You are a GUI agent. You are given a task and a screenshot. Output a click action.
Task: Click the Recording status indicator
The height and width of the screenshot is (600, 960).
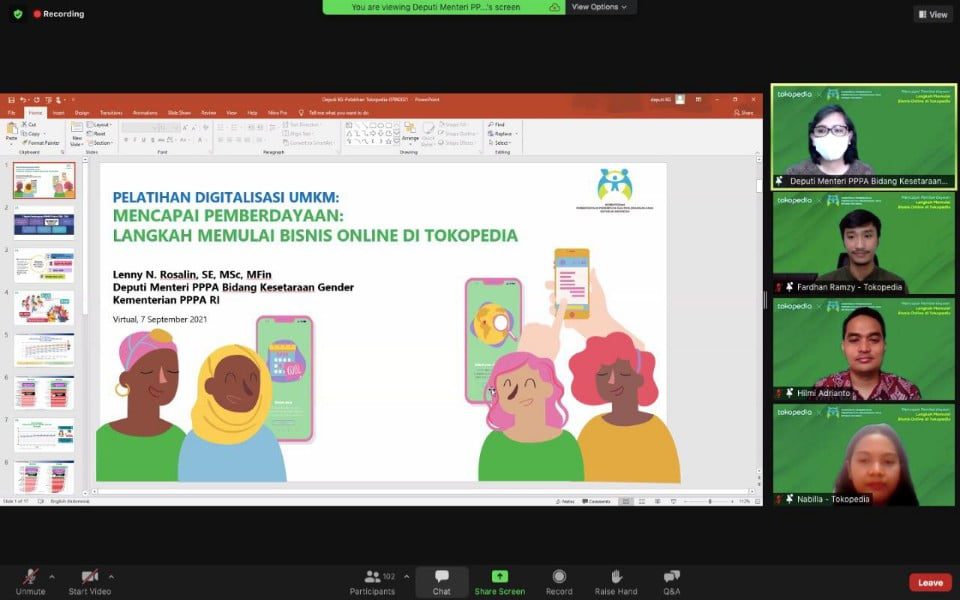tap(58, 14)
